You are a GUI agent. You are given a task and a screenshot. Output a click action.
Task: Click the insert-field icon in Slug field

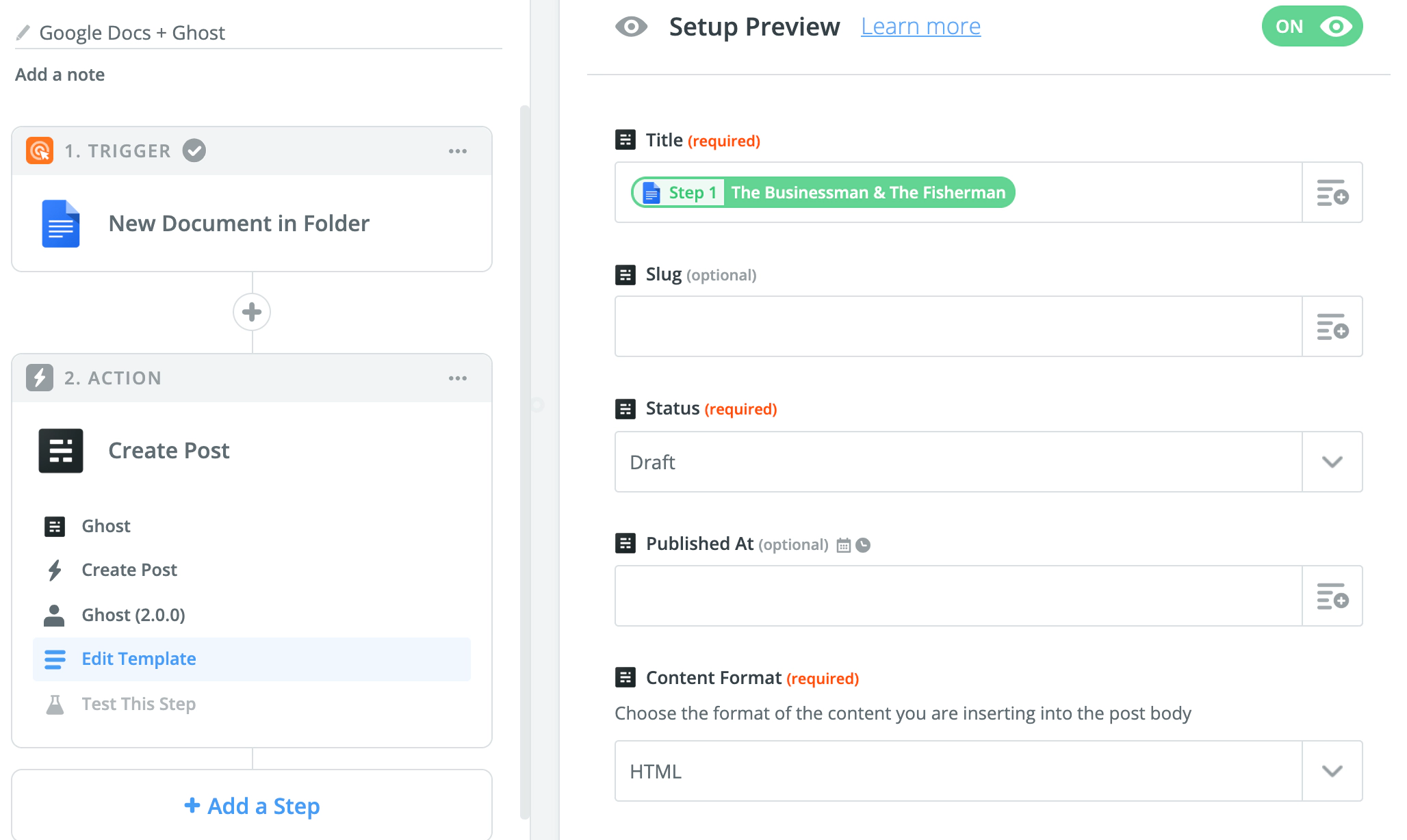1332,327
